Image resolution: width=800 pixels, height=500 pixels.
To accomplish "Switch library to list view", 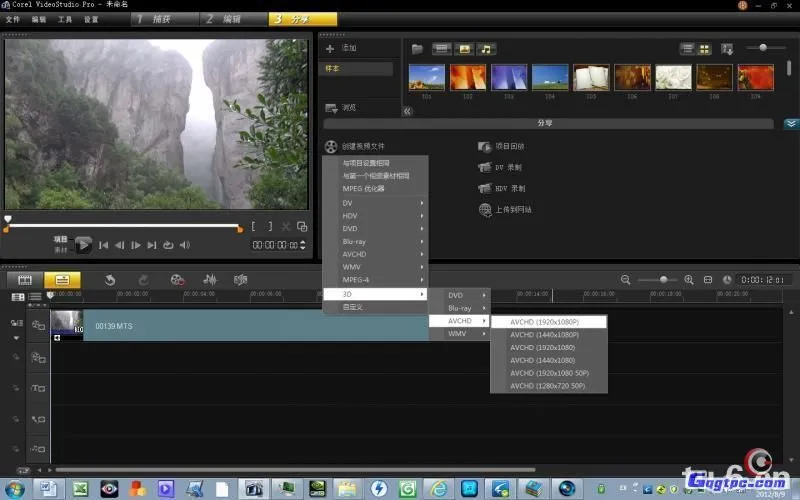I will coord(687,48).
